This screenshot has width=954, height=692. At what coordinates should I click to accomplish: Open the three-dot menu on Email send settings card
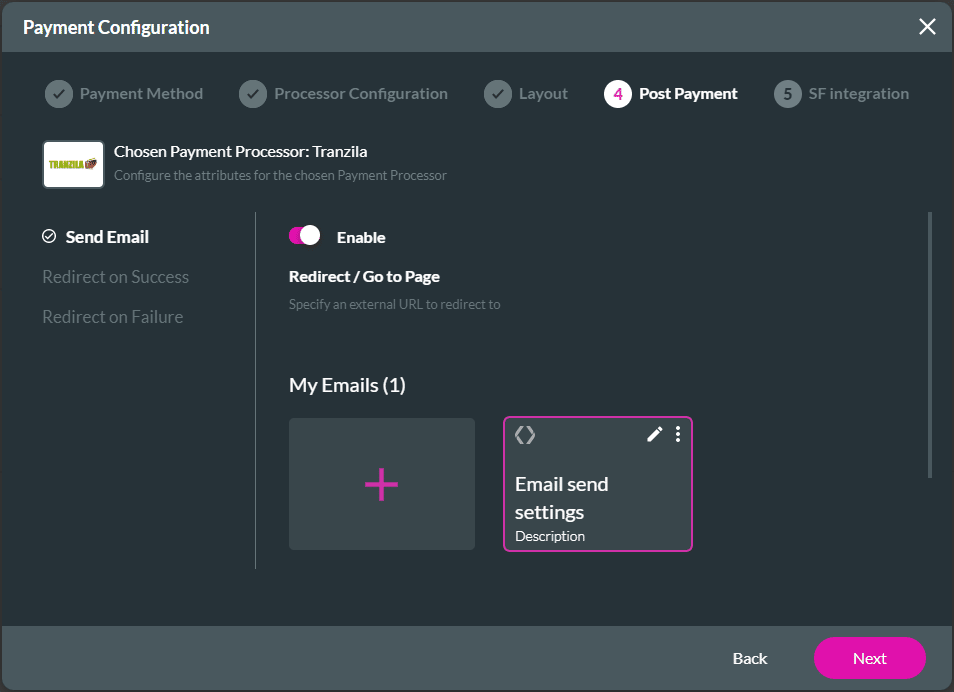coord(678,434)
